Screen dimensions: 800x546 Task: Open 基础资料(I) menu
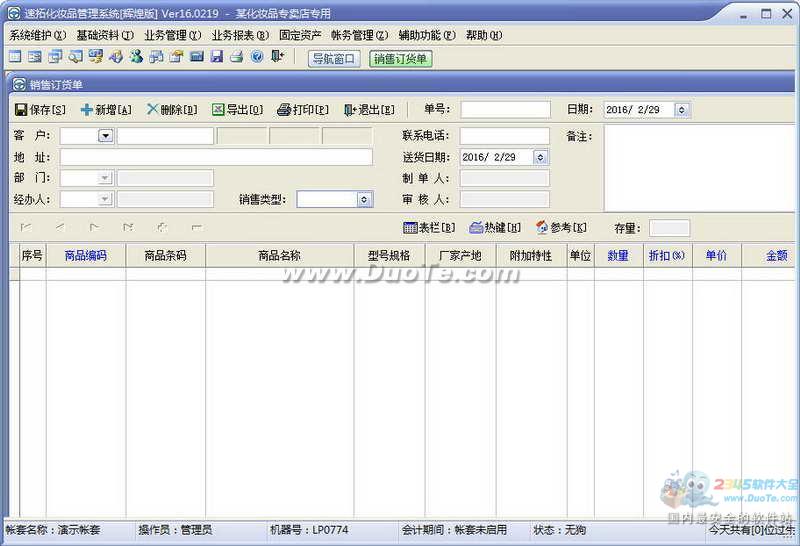click(x=105, y=35)
